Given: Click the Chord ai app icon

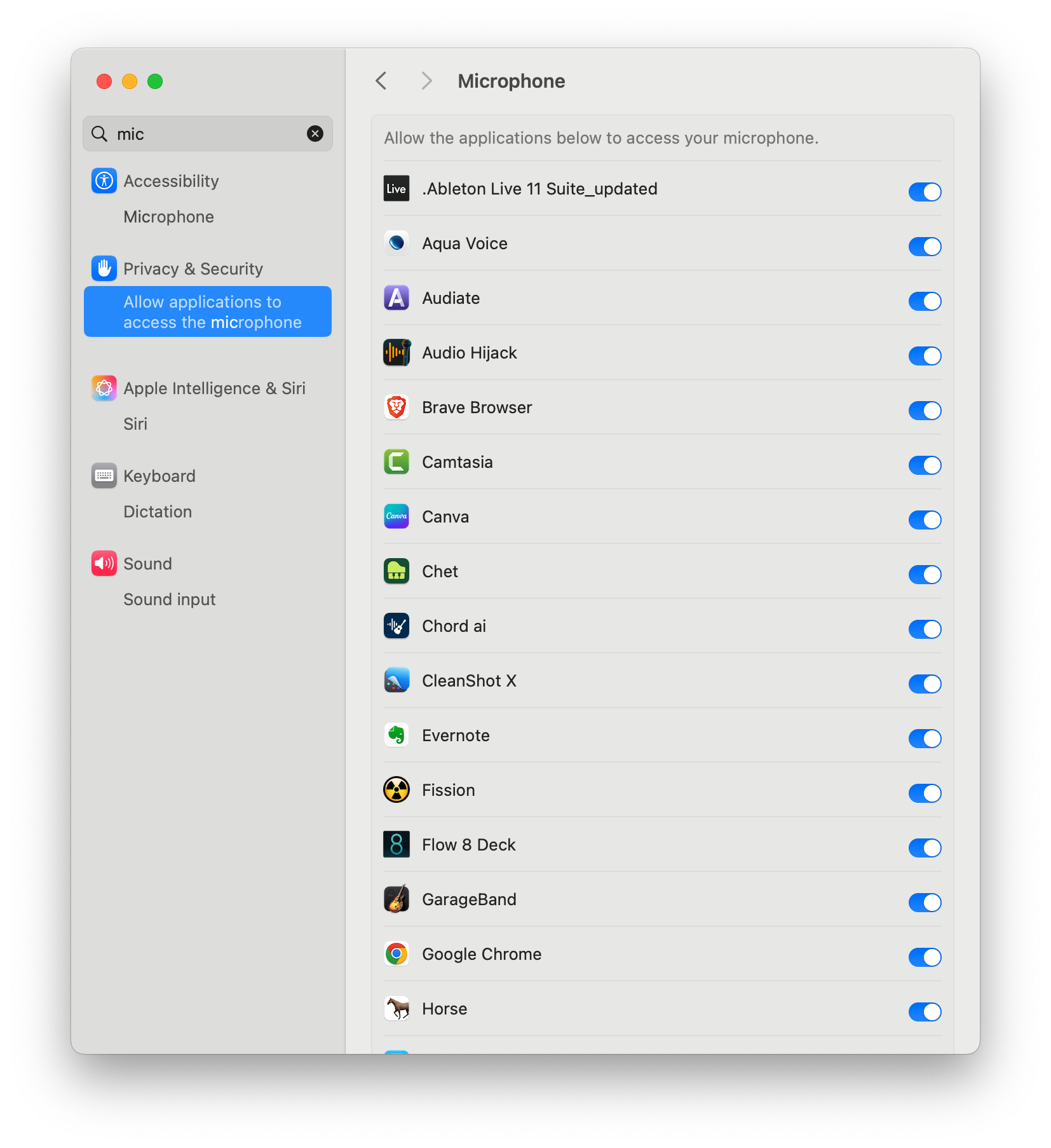Looking at the screenshot, I should point(397,626).
